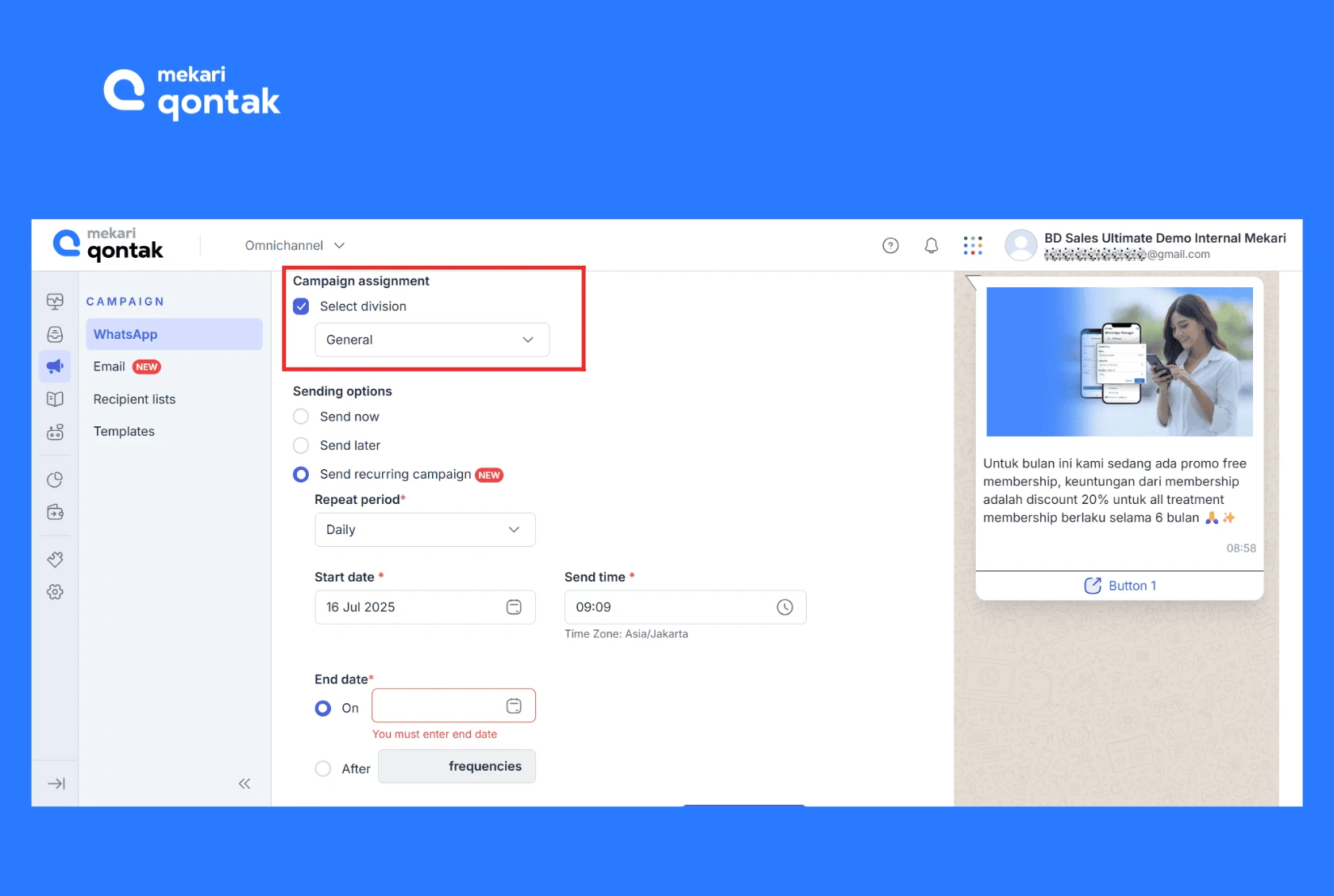The image size is (1334, 896).
Task: Click the clock icon in Send time
Action: click(x=785, y=607)
